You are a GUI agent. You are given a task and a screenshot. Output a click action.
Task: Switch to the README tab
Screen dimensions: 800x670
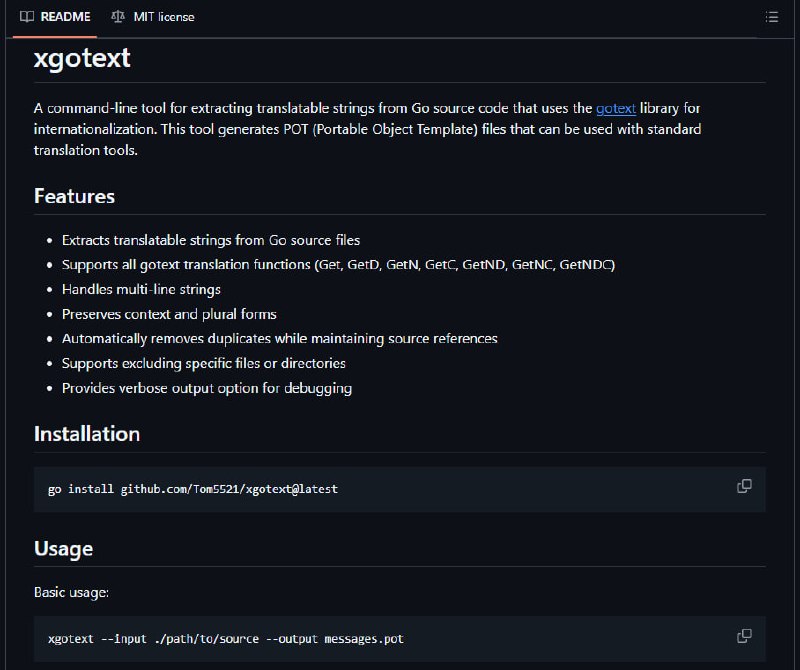coord(55,17)
